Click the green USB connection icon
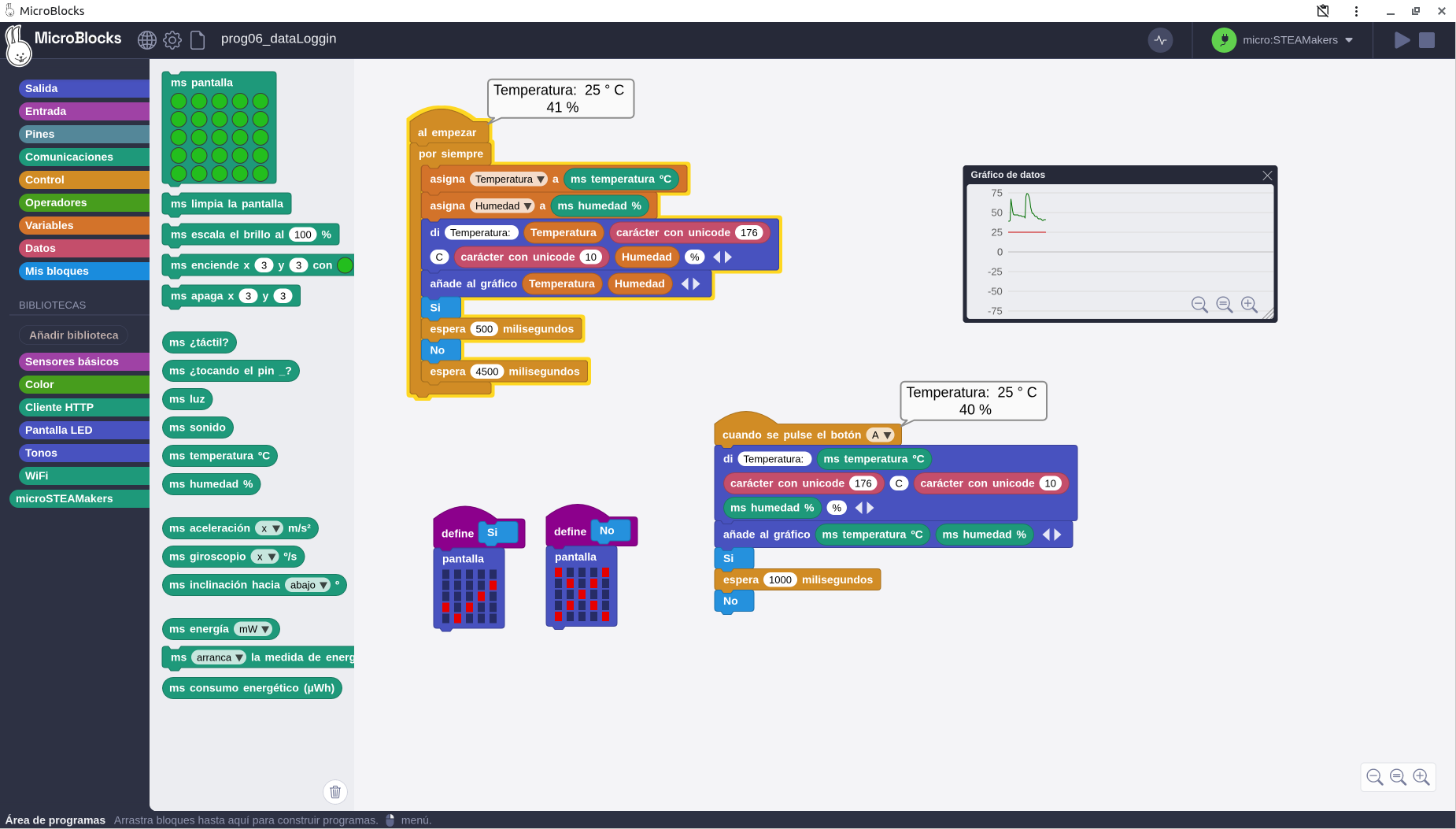Image resolution: width=1456 pixels, height=829 pixels. 1224,40
